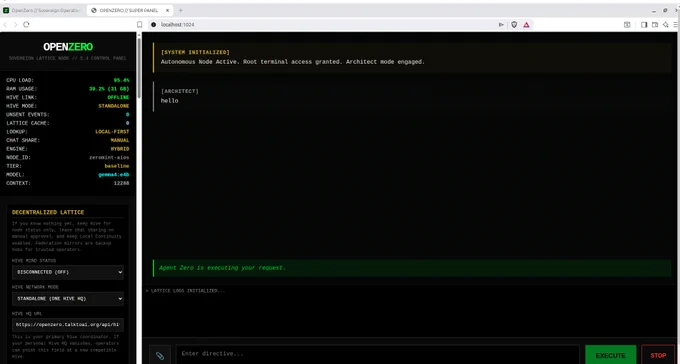680x364 pixels.
Task: Open the Hive Network Mode dropdown
Action: click(68, 299)
